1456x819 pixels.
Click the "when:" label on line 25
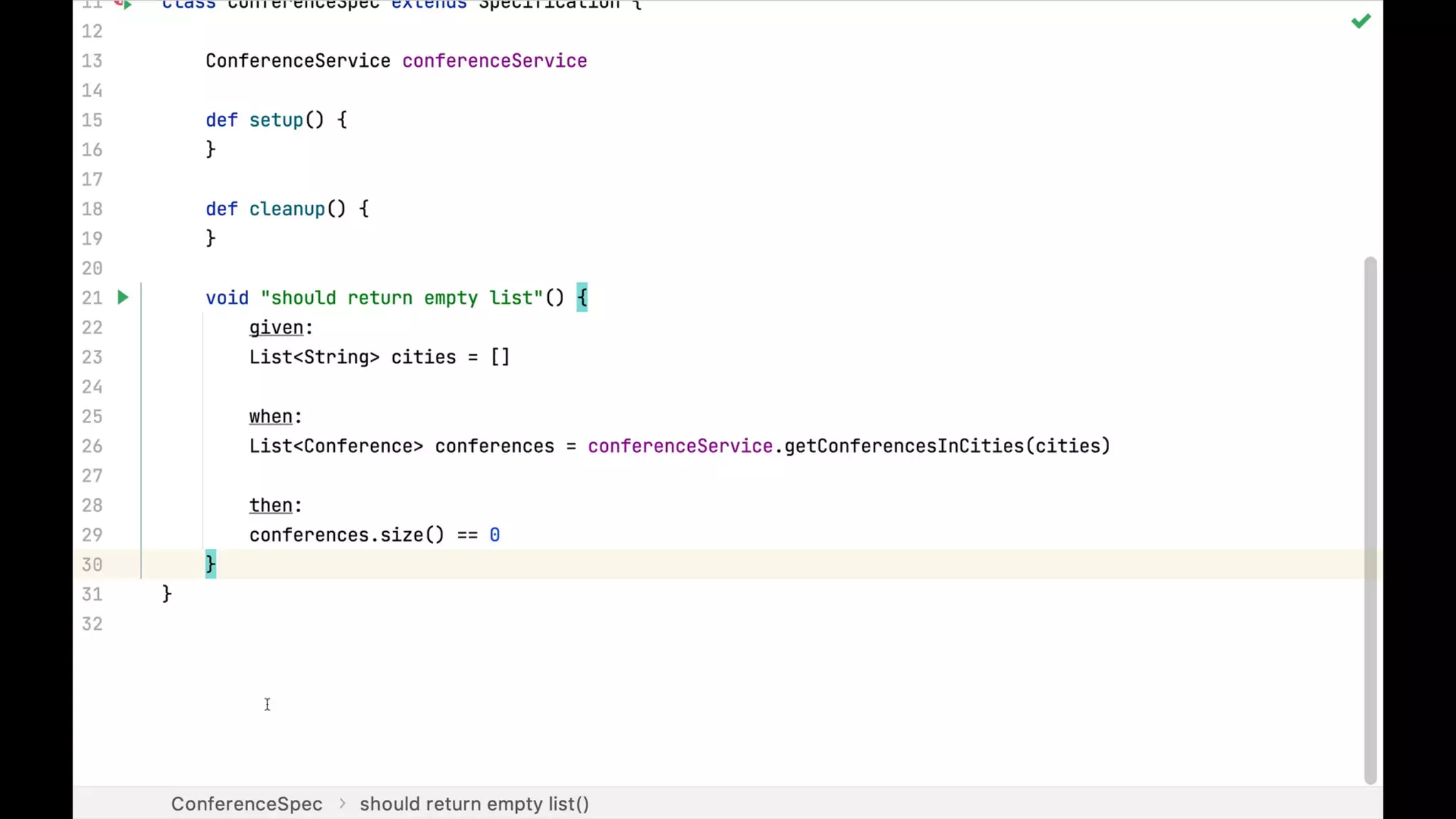(270, 416)
